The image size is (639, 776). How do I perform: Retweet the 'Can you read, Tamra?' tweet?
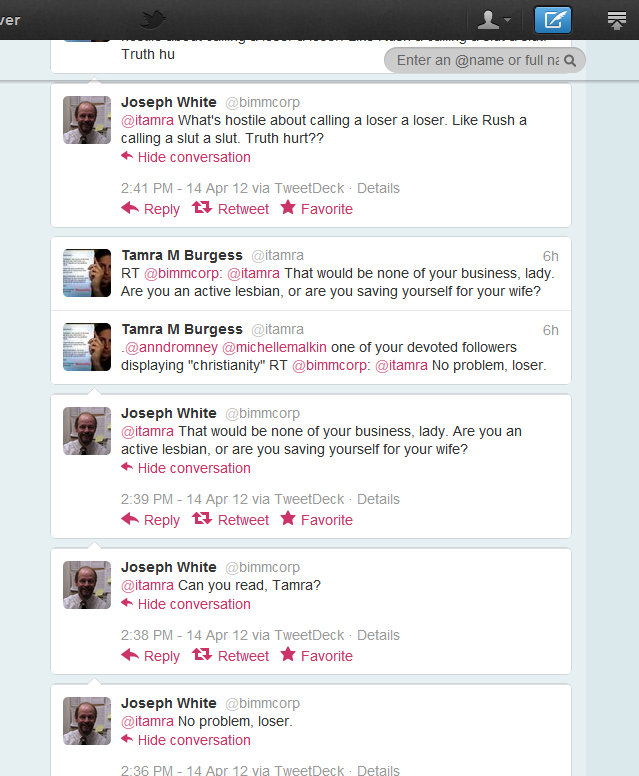point(231,656)
